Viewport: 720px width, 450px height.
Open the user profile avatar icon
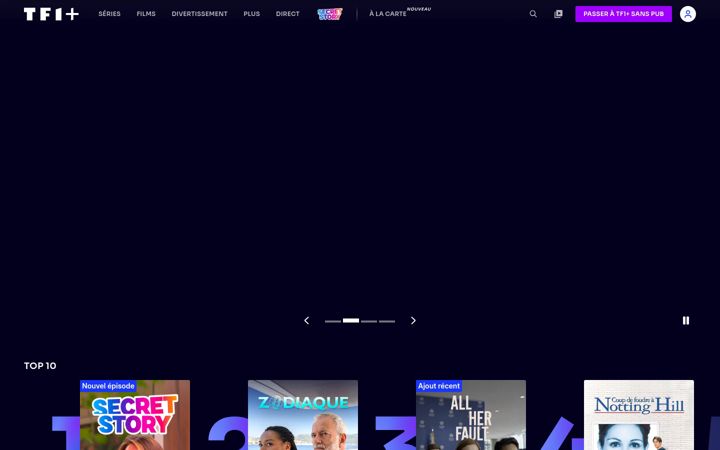pos(688,14)
